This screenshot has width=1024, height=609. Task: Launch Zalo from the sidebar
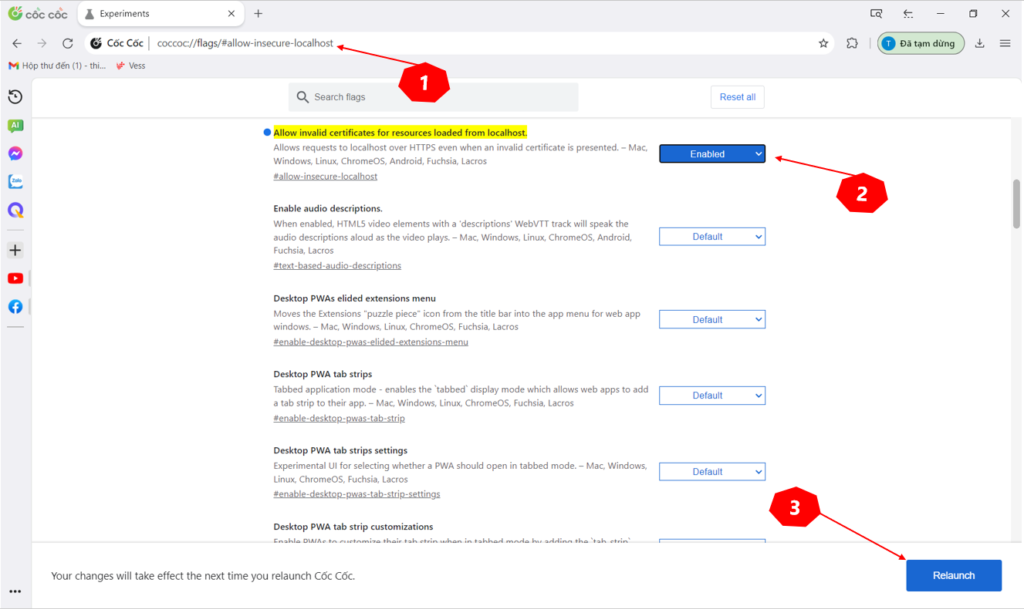click(x=15, y=181)
